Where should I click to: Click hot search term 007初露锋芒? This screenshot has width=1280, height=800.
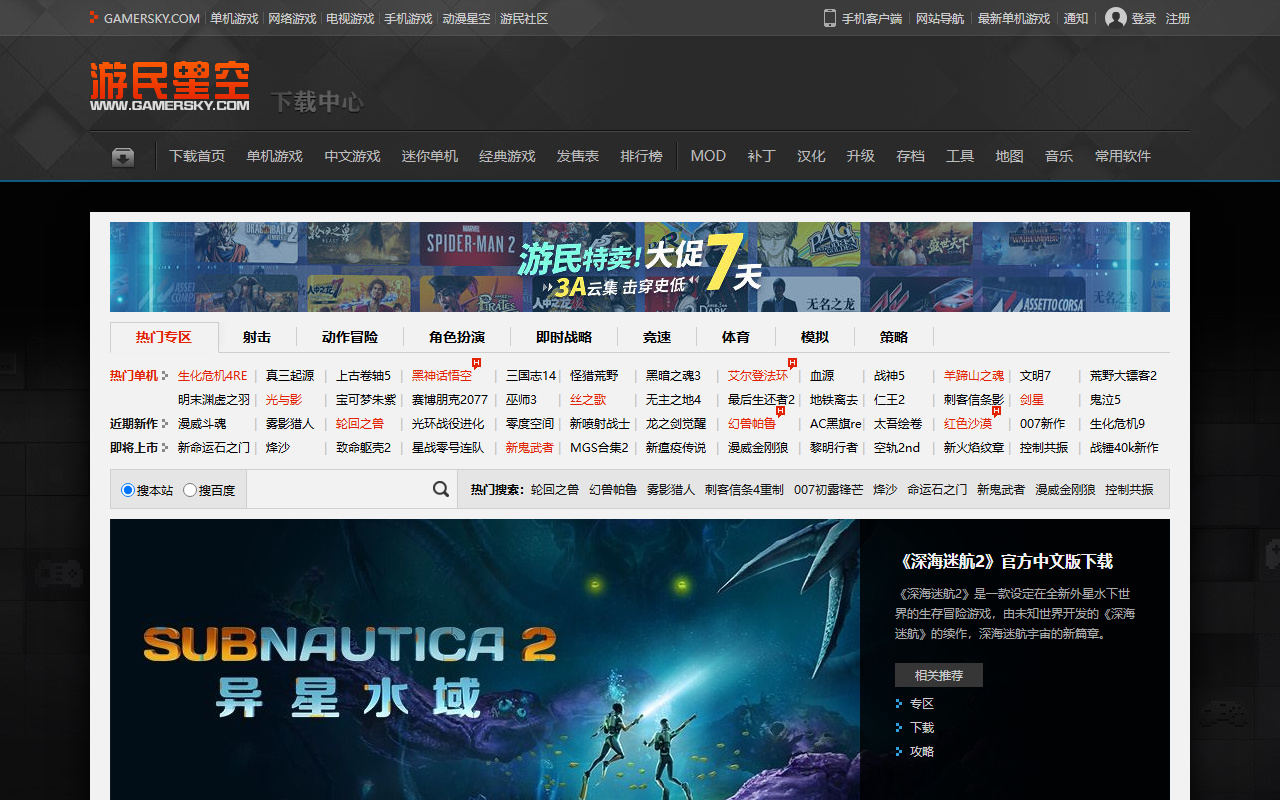(828, 490)
